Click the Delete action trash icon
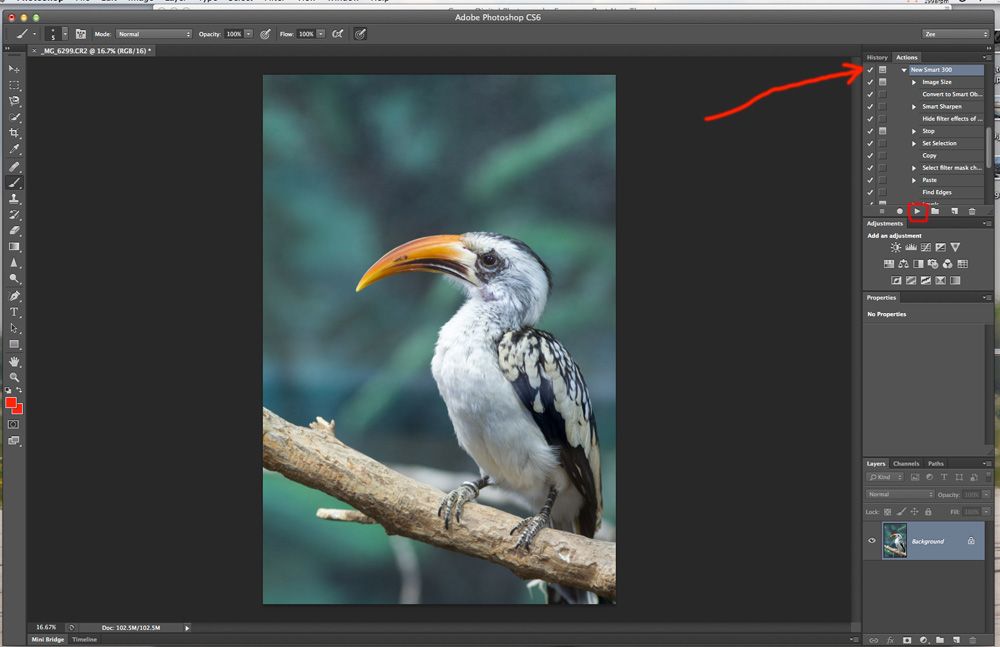 pyautogui.click(x=972, y=211)
